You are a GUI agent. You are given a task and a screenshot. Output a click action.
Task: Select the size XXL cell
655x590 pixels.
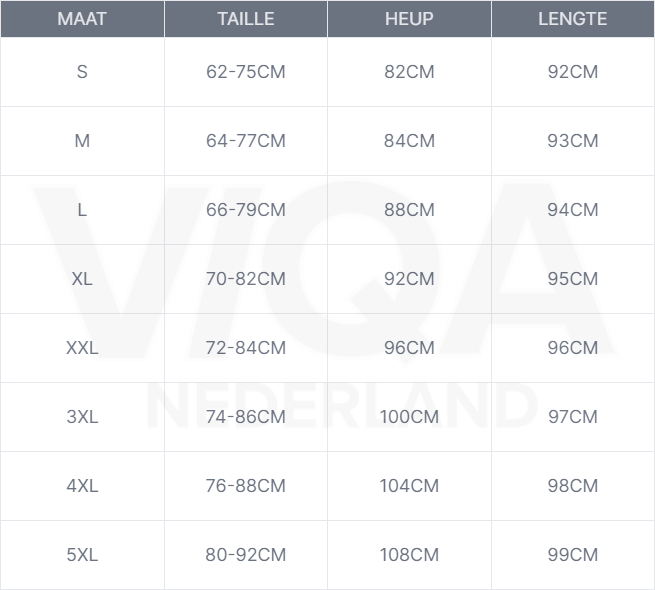tap(82, 348)
